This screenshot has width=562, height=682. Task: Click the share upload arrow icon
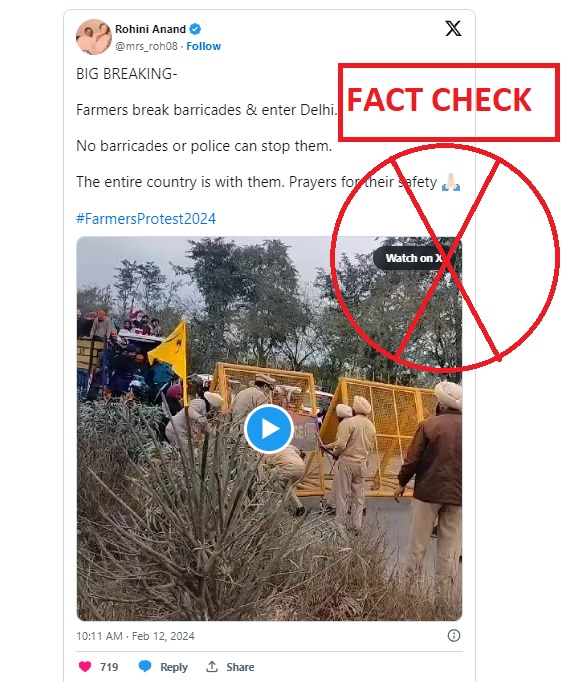(212, 666)
